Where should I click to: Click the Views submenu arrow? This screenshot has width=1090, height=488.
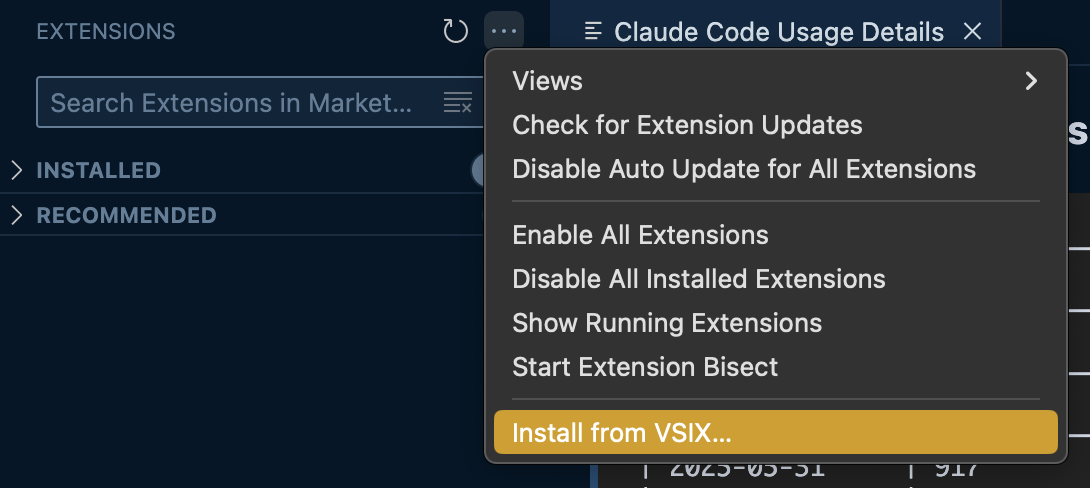[x=1031, y=81]
